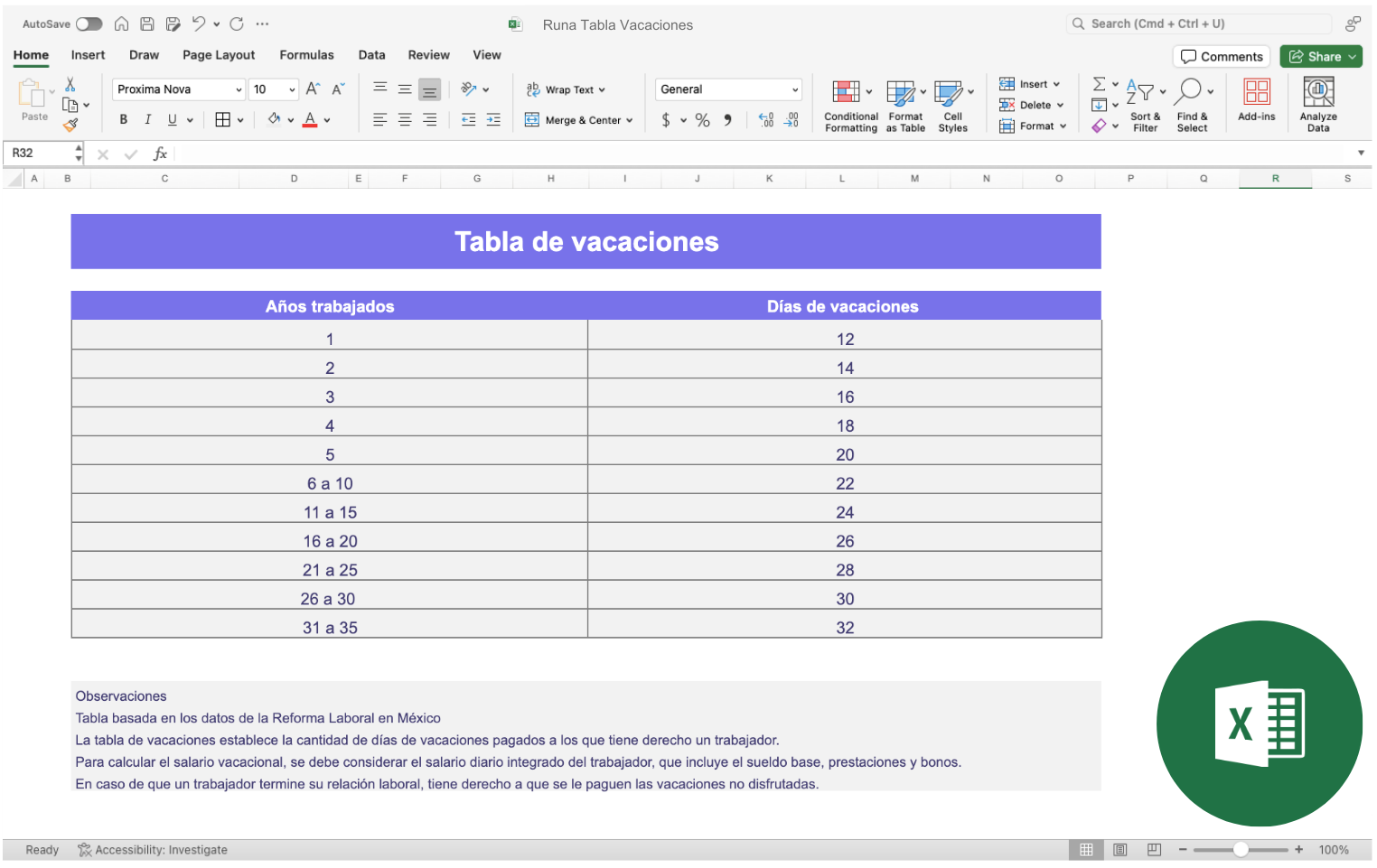The height and width of the screenshot is (868, 1377).
Task: Click the Borders icon
Action: coord(223,119)
